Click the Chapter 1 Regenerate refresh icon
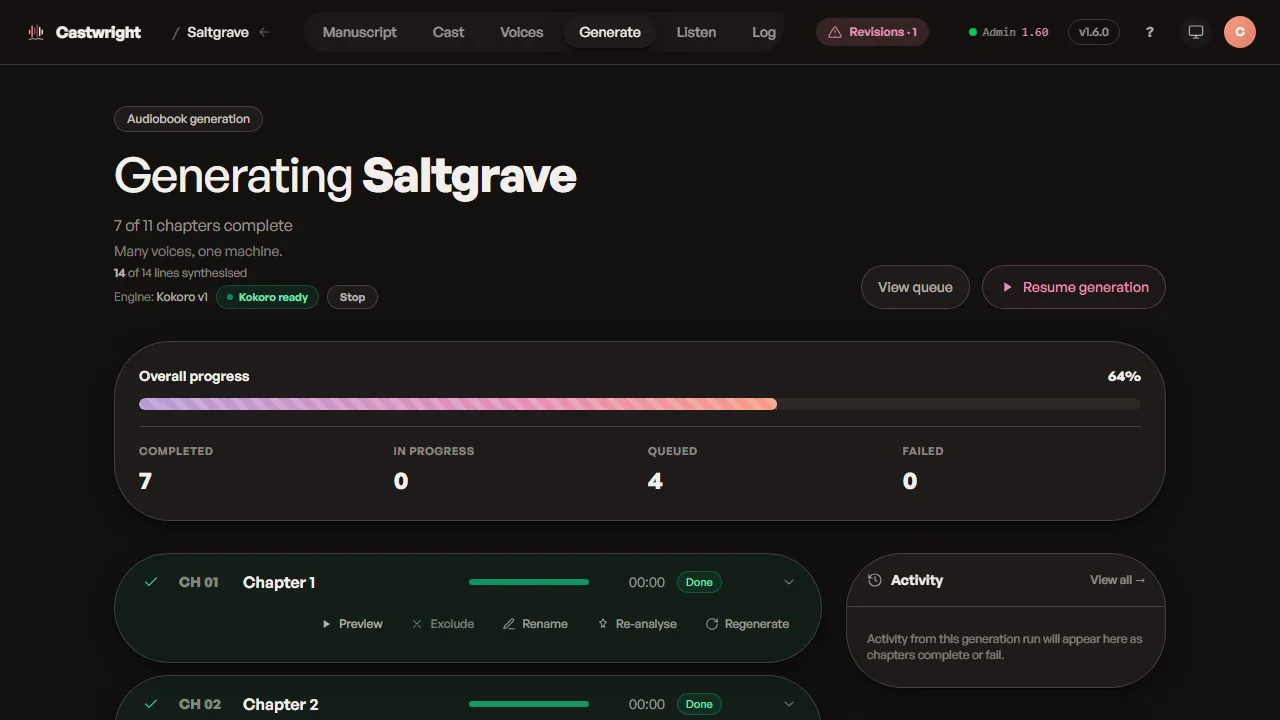The width and height of the screenshot is (1280, 720). (712, 624)
